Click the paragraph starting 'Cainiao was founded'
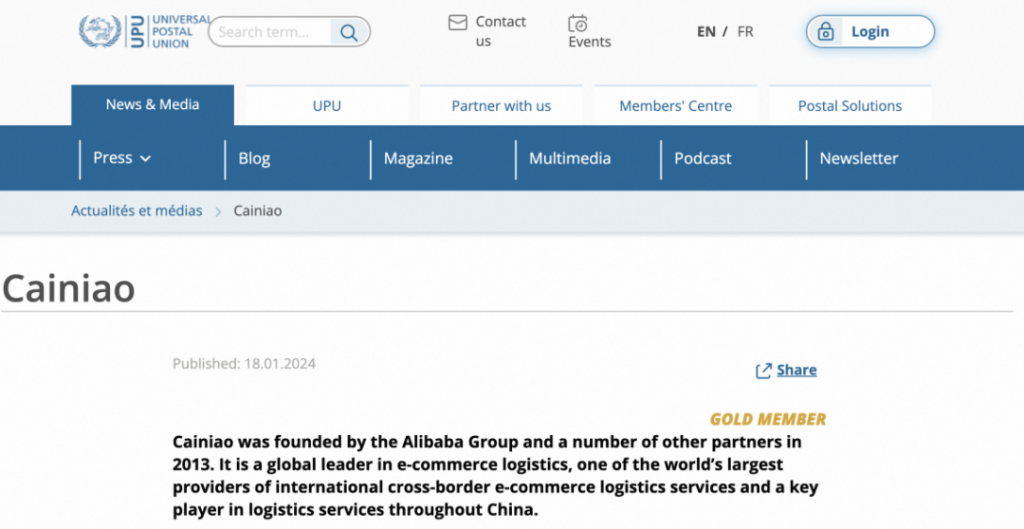This screenshot has width=1024, height=529. pyautogui.click(x=496, y=476)
